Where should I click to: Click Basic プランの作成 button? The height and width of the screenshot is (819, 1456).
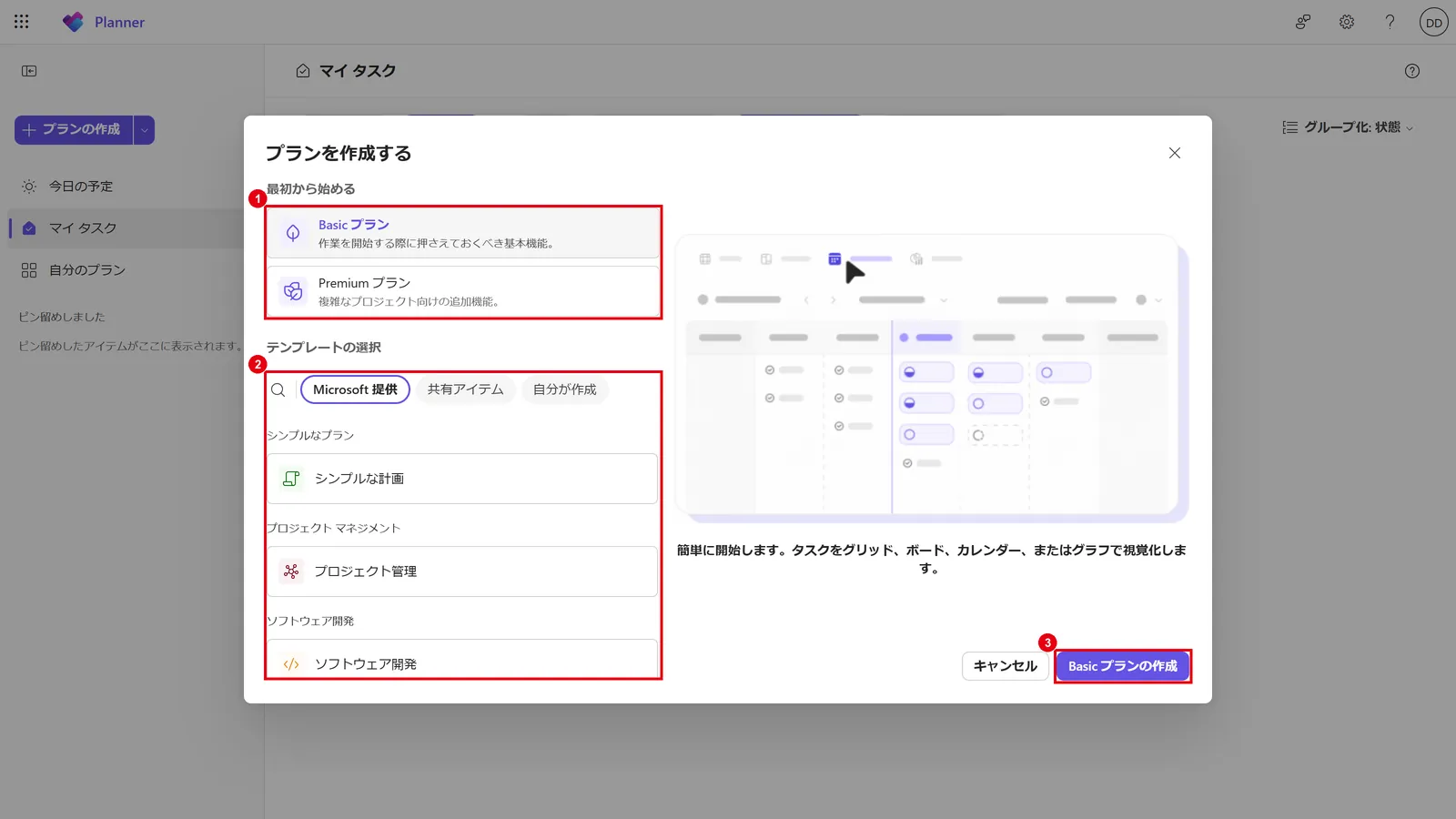1123,666
